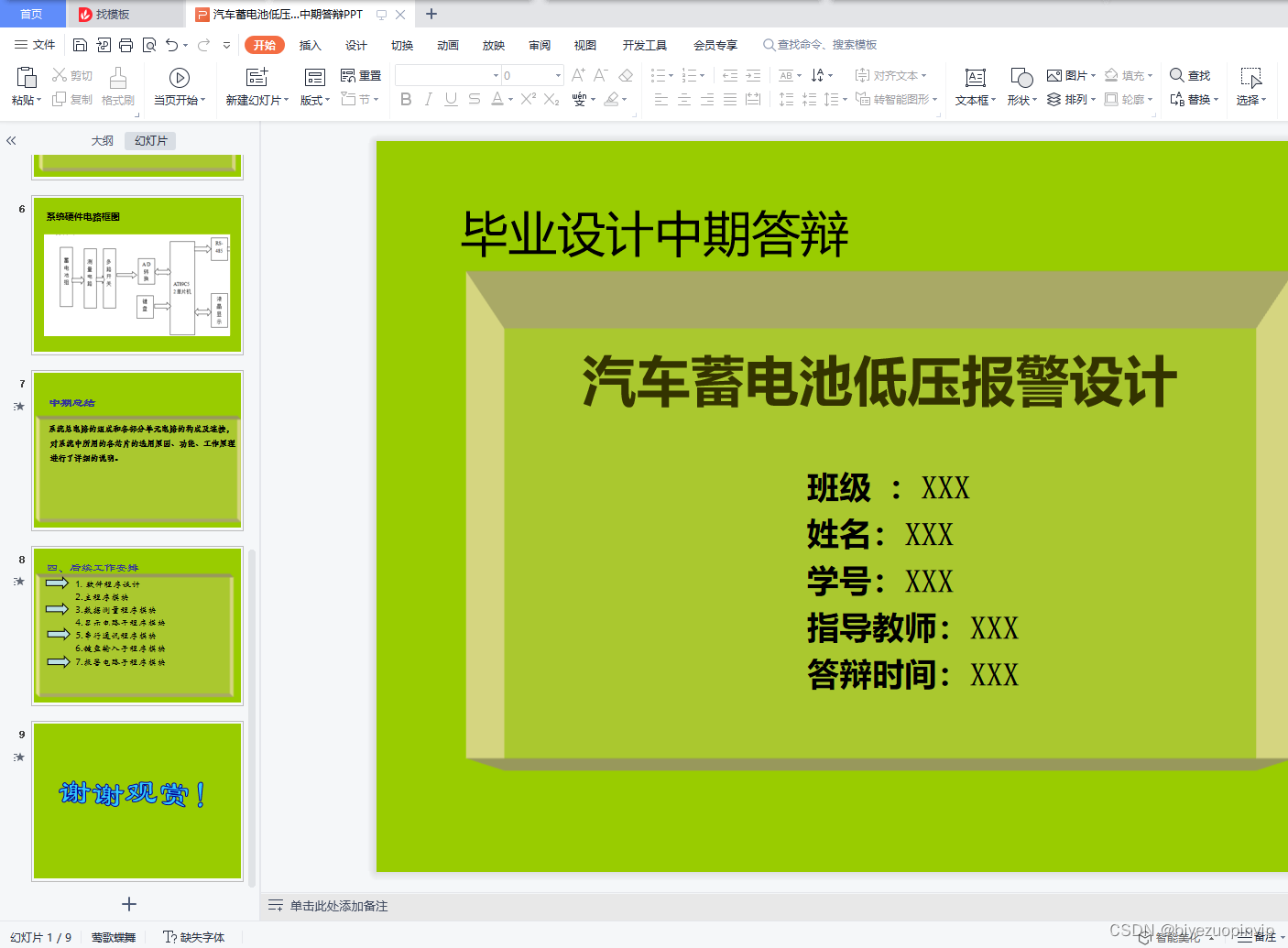Click the Reset (重置) layout button
Image resolution: width=1288 pixels, height=948 pixels.
click(x=360, y=76)
